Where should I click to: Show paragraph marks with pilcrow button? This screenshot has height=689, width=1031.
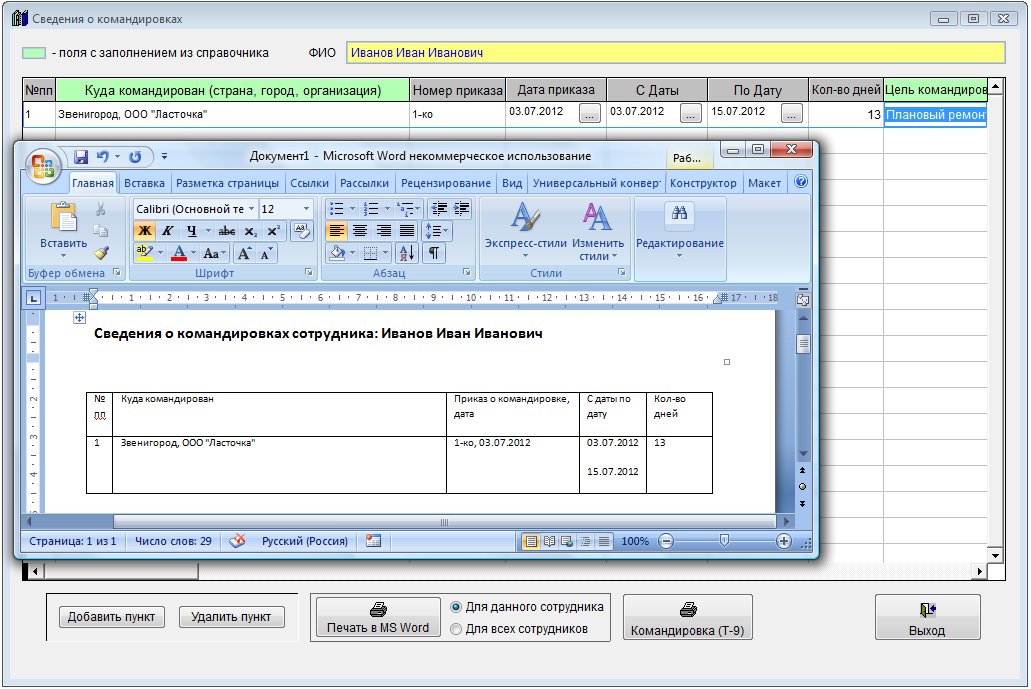[x=434, y=253]
